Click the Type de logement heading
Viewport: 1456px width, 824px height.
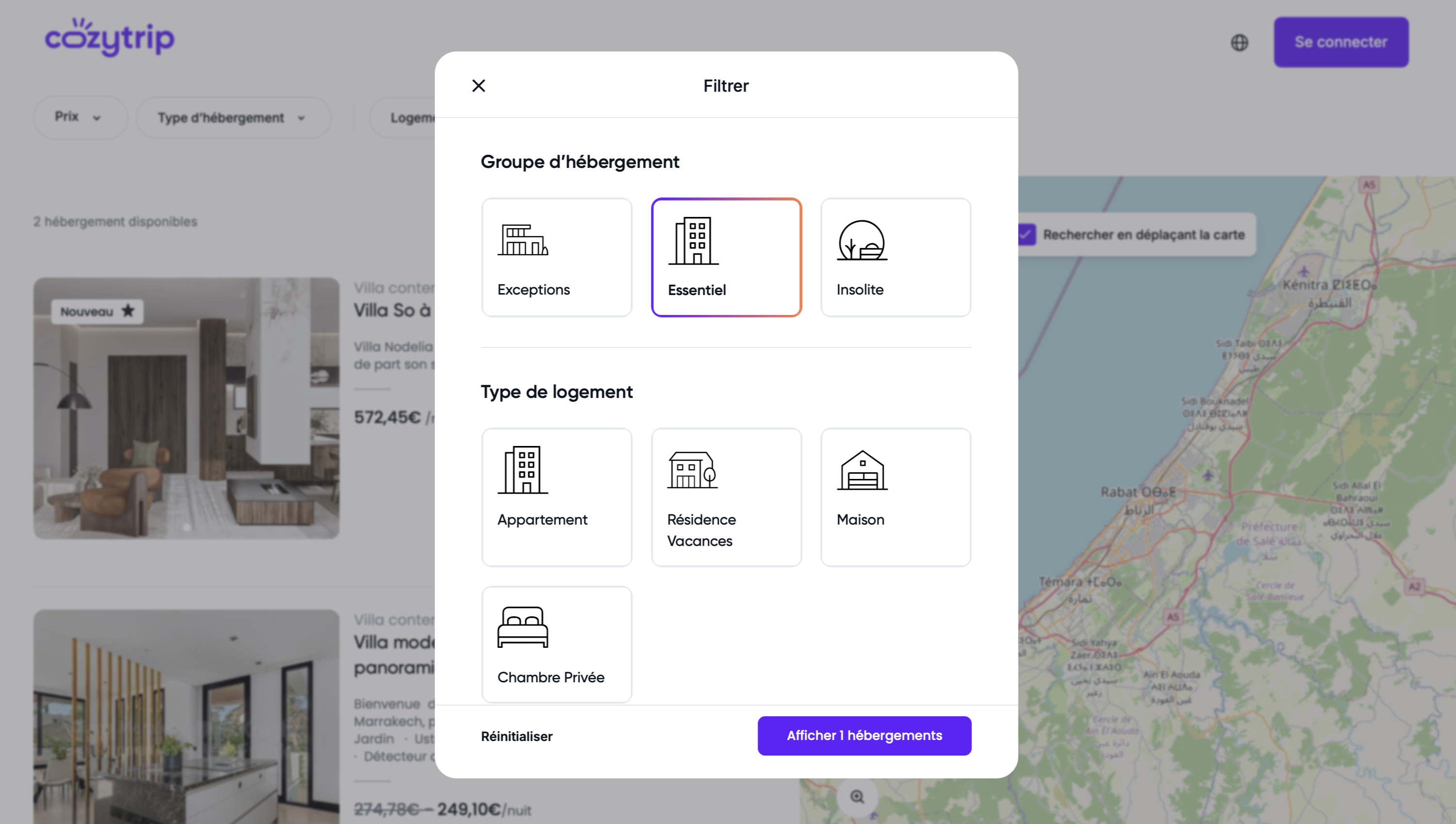(556, 392)
